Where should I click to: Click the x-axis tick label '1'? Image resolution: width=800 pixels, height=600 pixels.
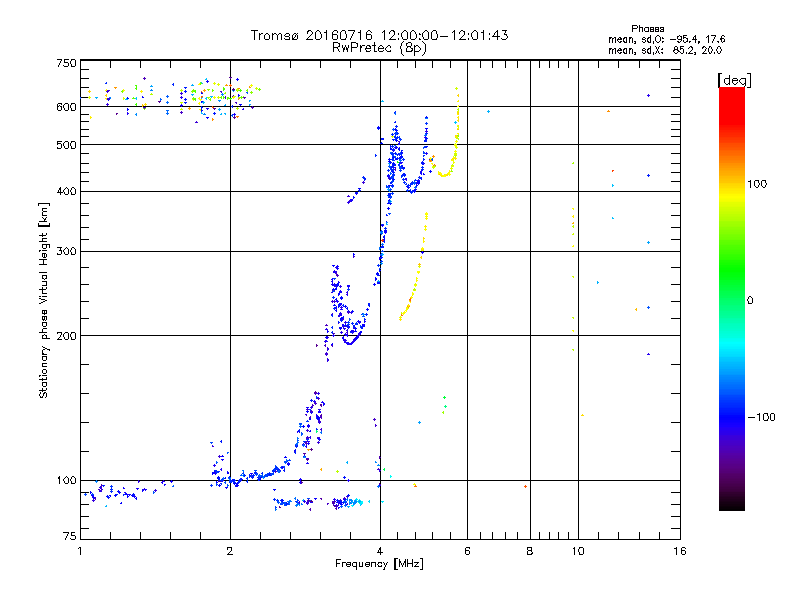pos(80,551)
